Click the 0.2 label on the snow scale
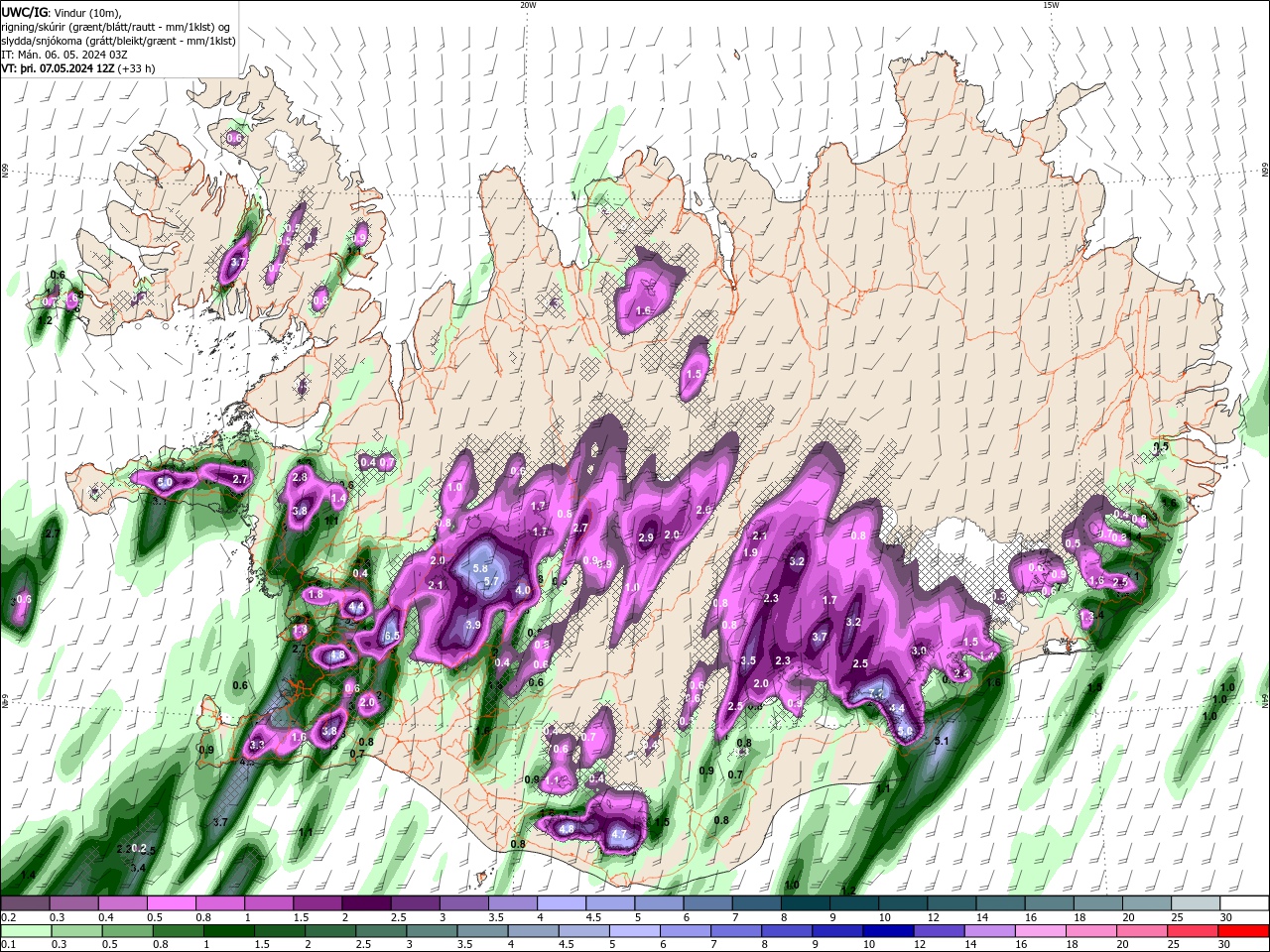This screenshot has height=952, width=1270. pyautogui.click(x=8, y=917)
